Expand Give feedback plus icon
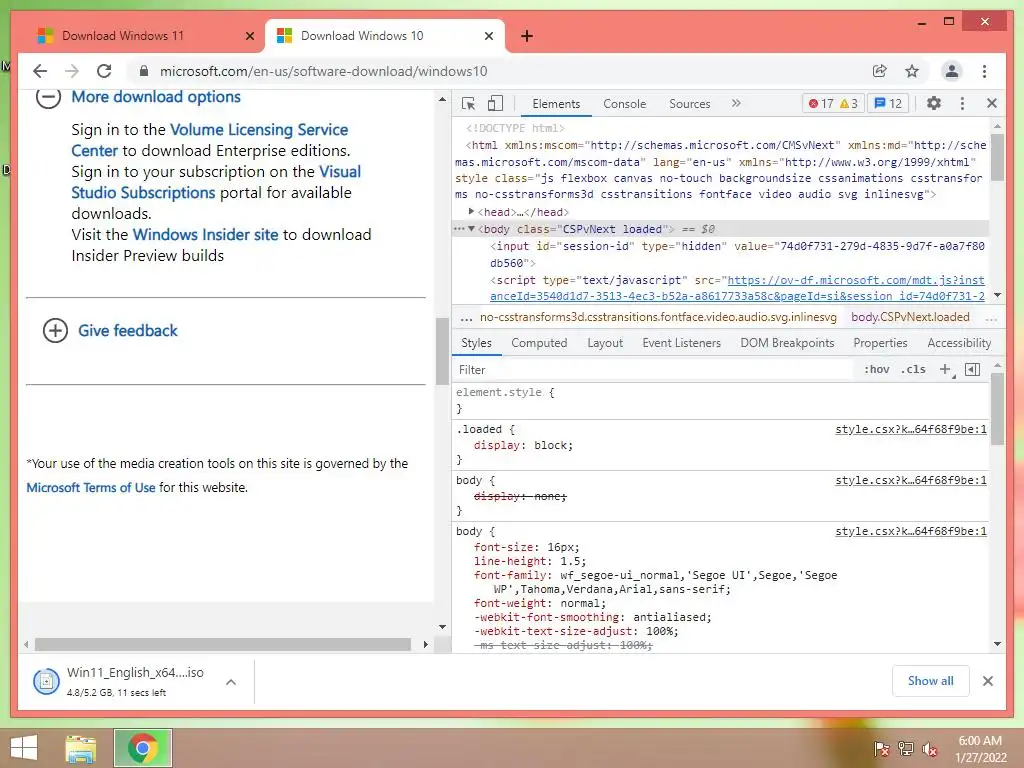Screen dimensions: 1024x768 (x=56, y=330)
